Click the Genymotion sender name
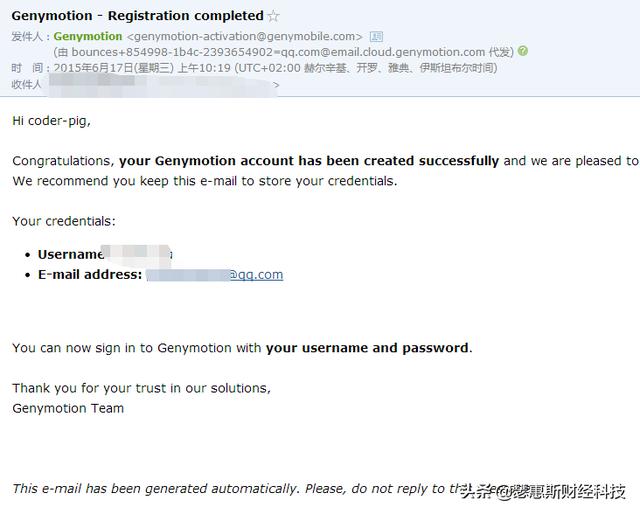The width and height of the screenshot is (640, 514). pyautogui.click(x=88, y=37)
